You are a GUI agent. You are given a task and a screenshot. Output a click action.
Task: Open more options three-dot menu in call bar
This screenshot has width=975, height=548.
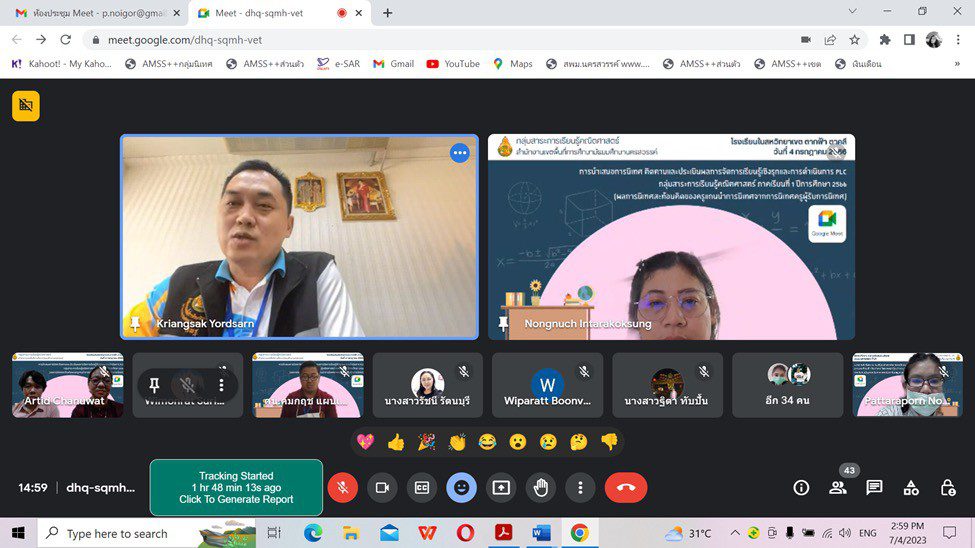pos(580,488)
